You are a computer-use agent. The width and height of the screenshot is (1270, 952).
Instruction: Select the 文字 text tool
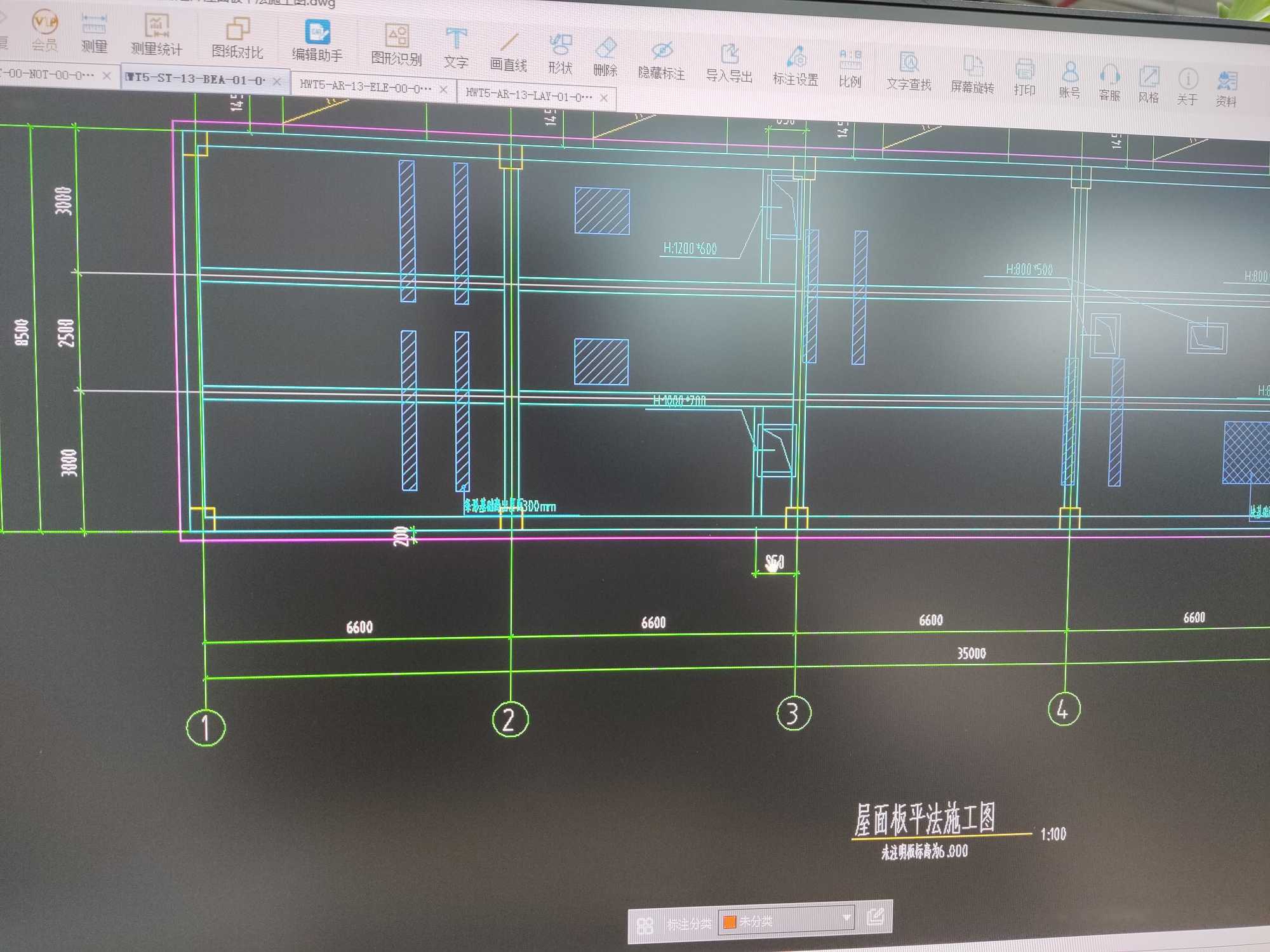coord(456,49)
